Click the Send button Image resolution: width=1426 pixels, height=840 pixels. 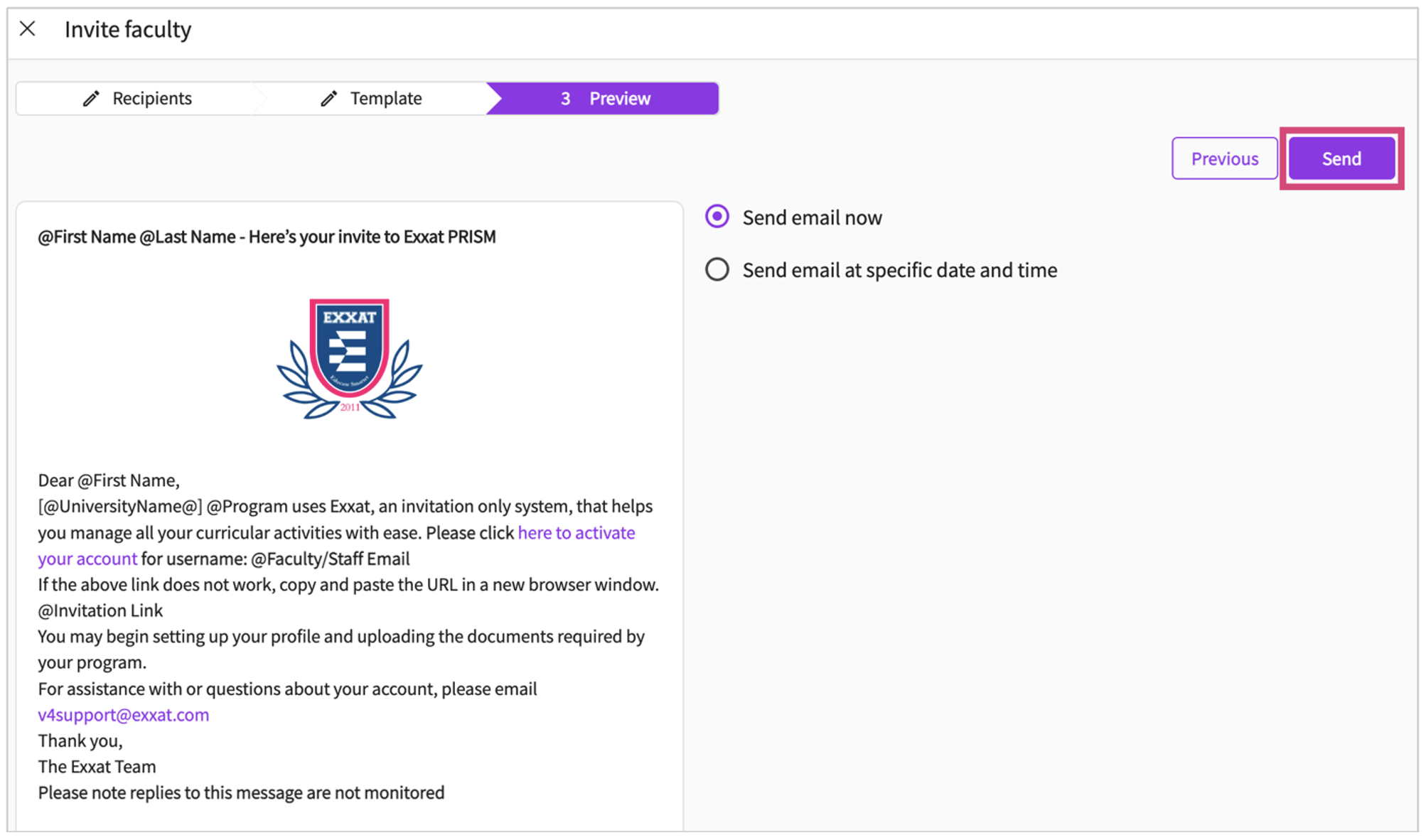point(1341,158)
